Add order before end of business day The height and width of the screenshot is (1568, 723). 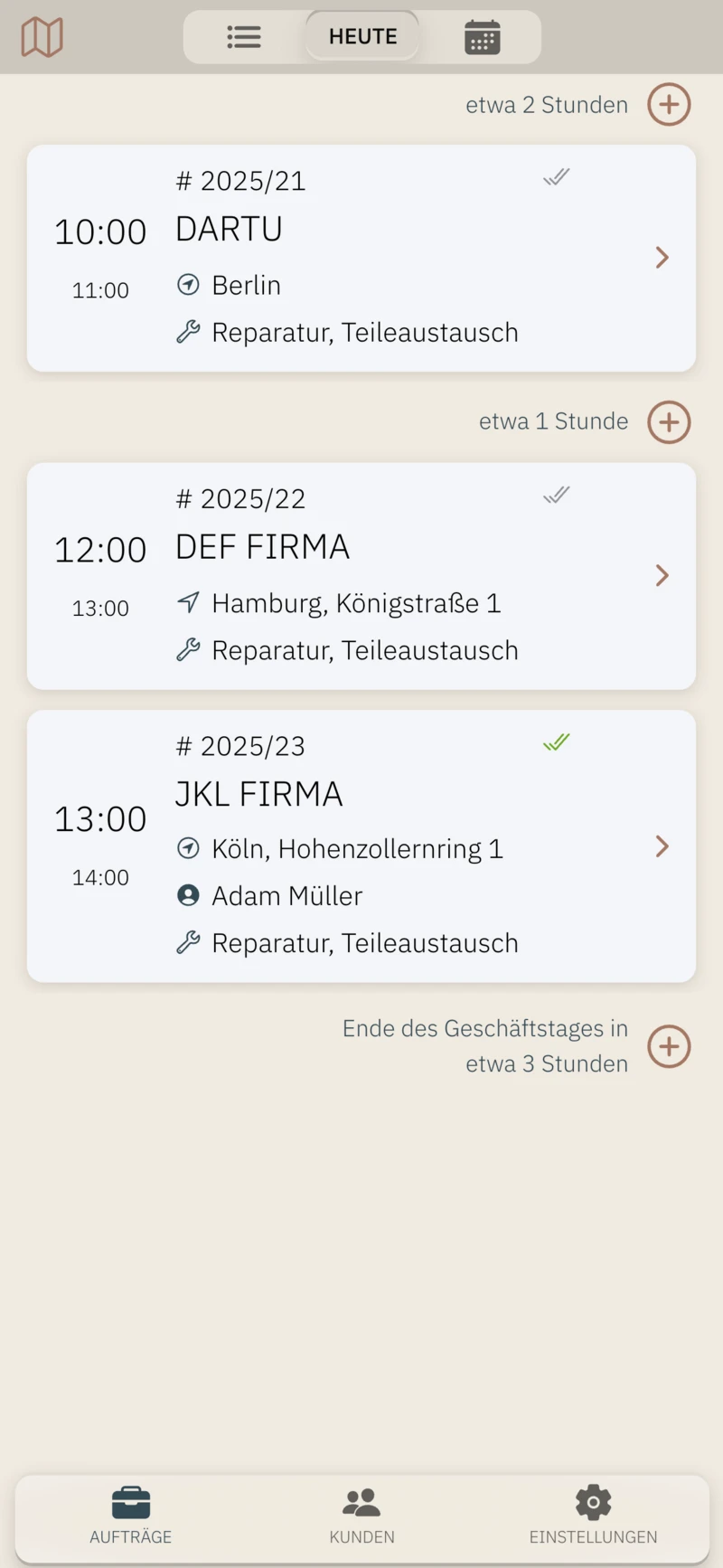pos(669,1046)
